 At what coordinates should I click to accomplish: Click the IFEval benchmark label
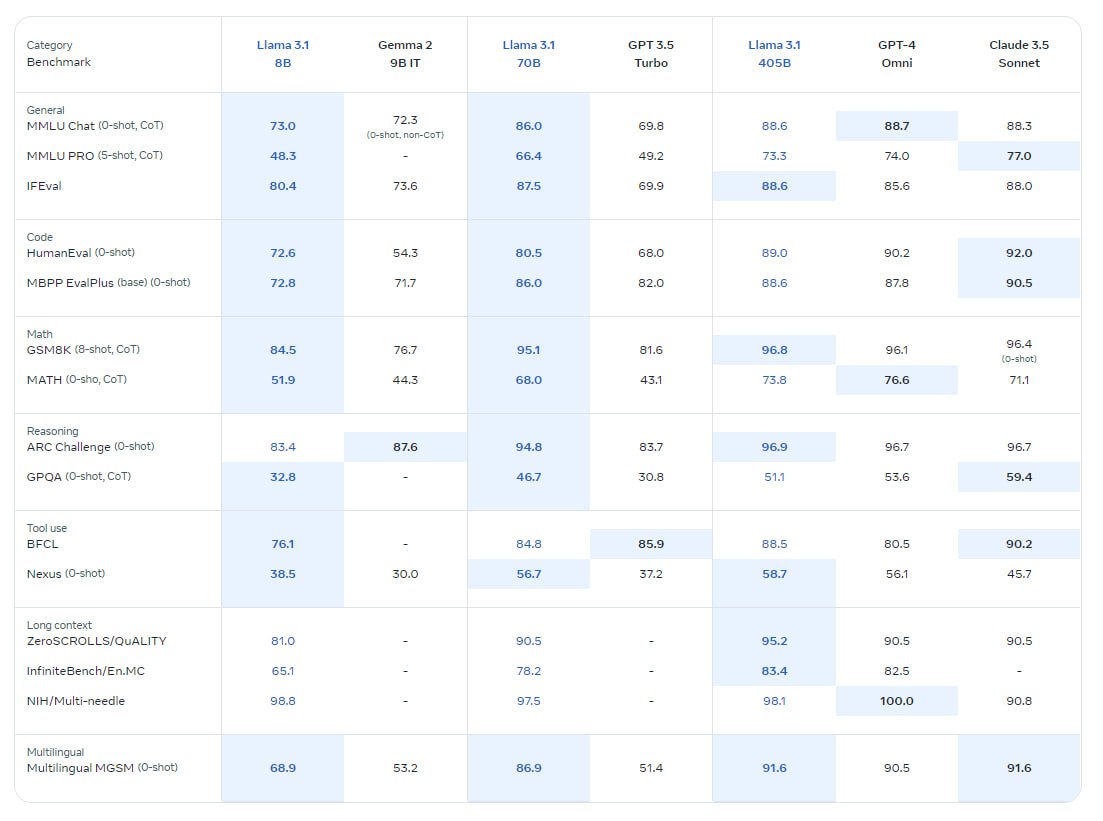pos(44,186)
